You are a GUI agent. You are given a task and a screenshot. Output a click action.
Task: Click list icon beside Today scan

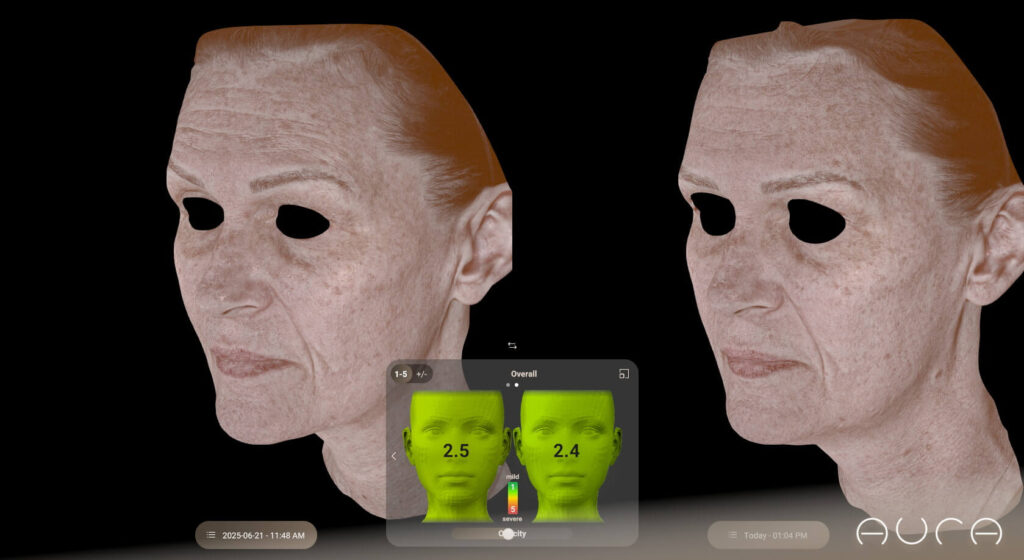click(721, 535)
